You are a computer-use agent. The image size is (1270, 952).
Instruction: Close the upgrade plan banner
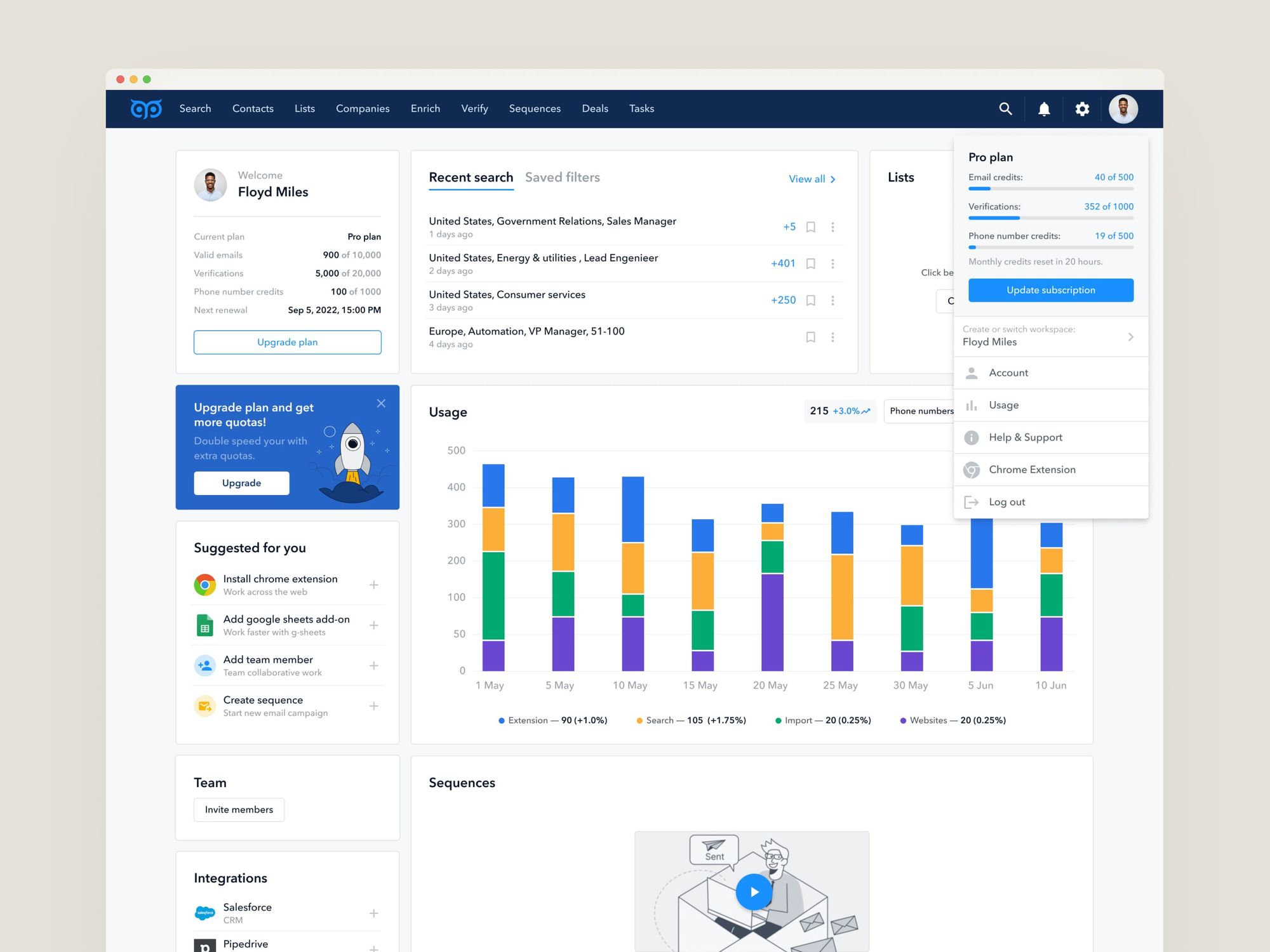(381, 404)
